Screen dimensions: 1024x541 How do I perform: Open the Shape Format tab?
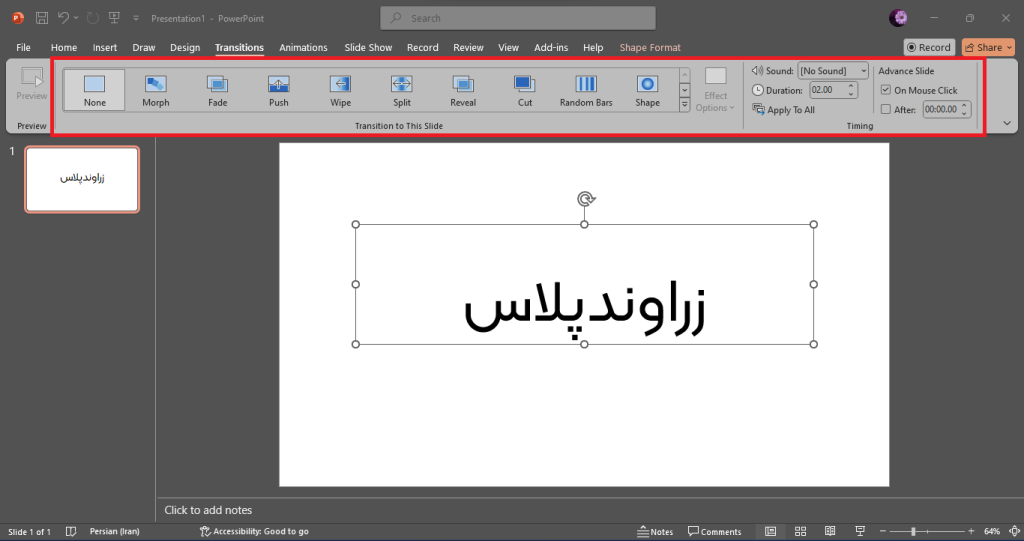650,47
